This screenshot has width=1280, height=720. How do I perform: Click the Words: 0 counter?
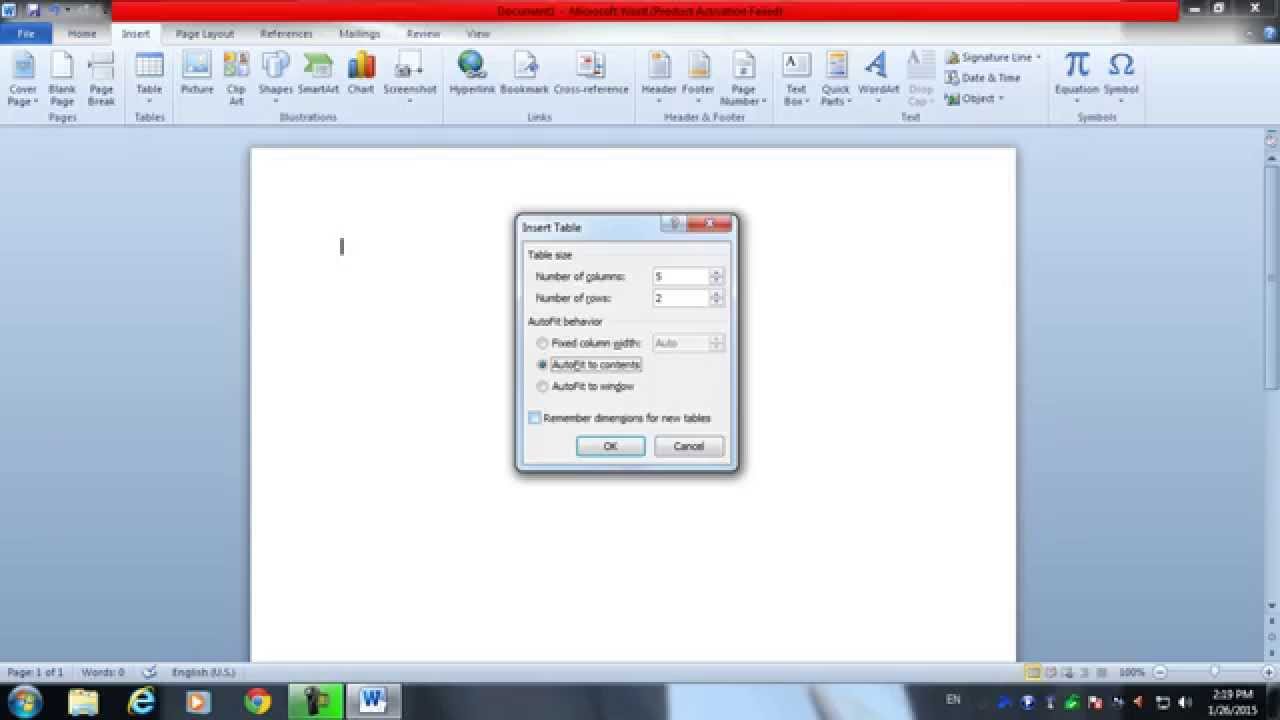pyautogui.click(x=102, y=672)
